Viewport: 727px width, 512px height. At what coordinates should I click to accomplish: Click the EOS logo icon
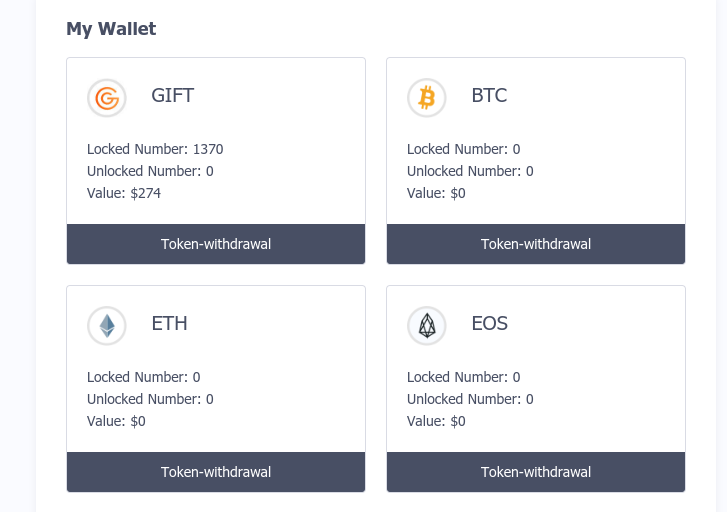426,326
